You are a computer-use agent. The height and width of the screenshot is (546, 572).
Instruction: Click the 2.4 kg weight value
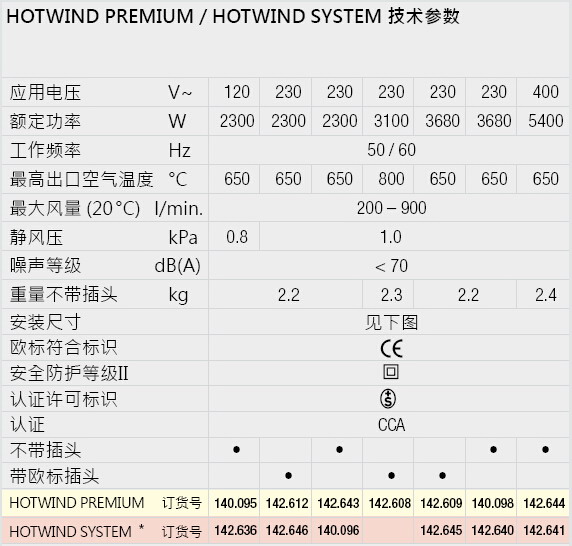click(546, 295)
